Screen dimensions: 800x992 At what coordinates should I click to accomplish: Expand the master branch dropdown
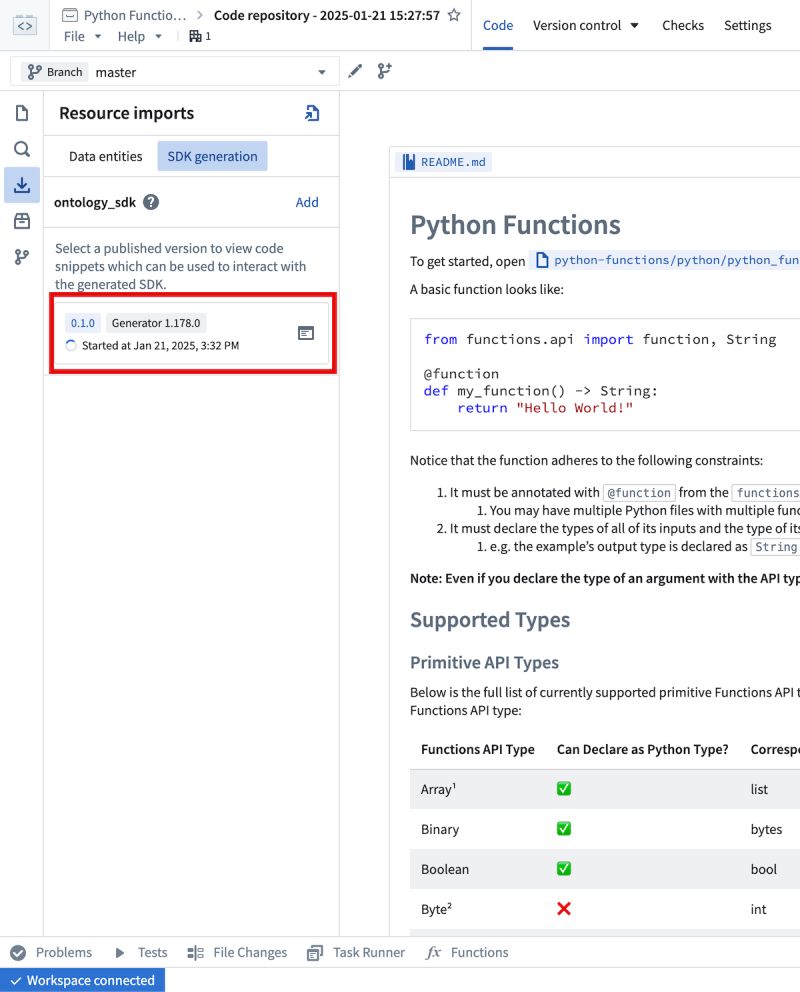click(321, 71)
